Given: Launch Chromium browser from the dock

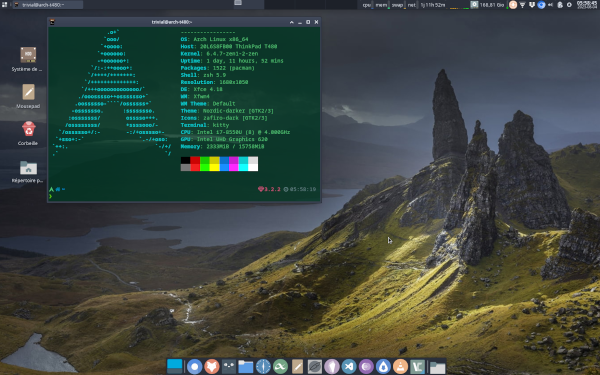Looking at the screenshot, I should [x=194, y=367].
